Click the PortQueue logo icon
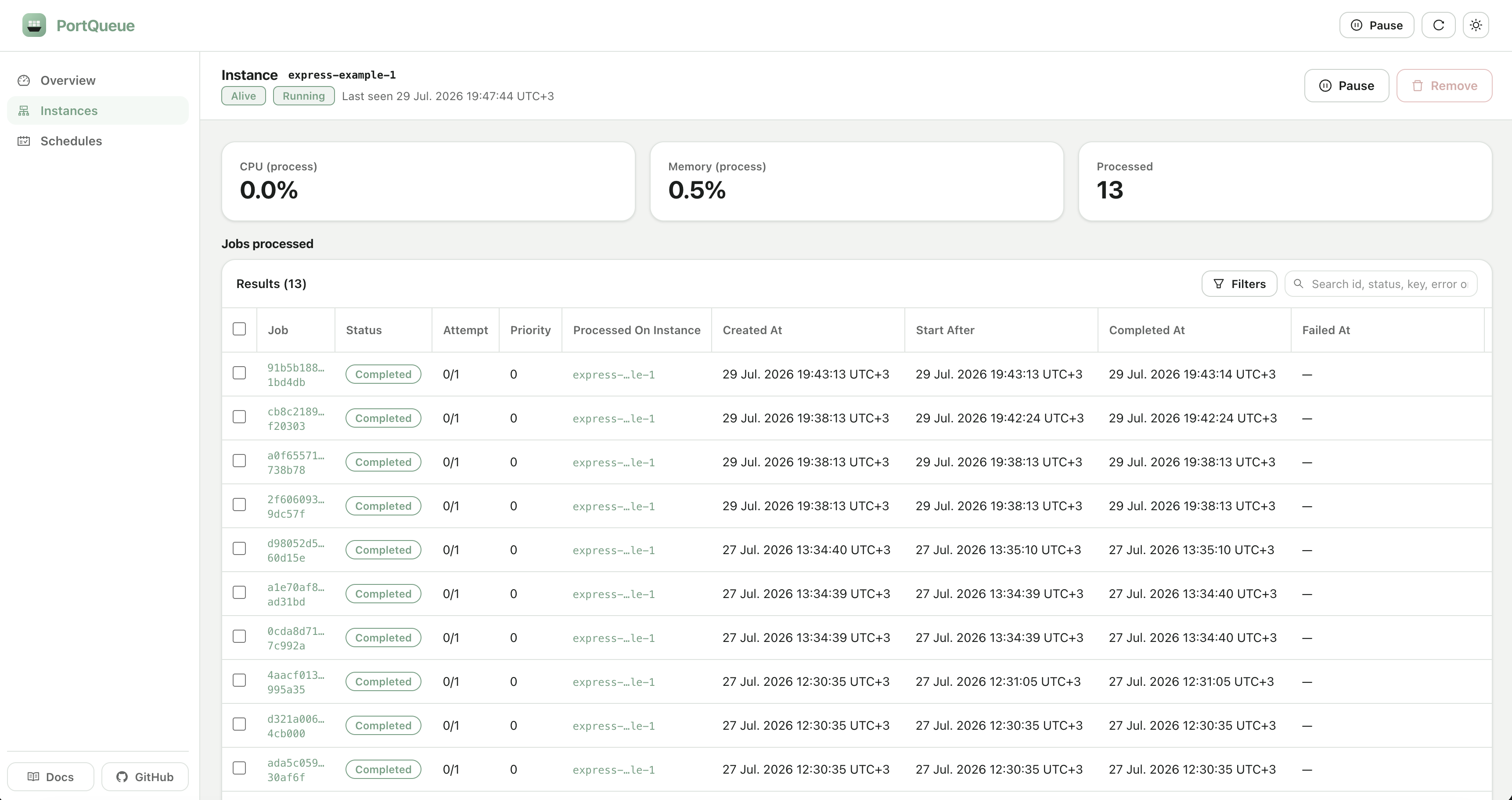 [x=34, y=25]
